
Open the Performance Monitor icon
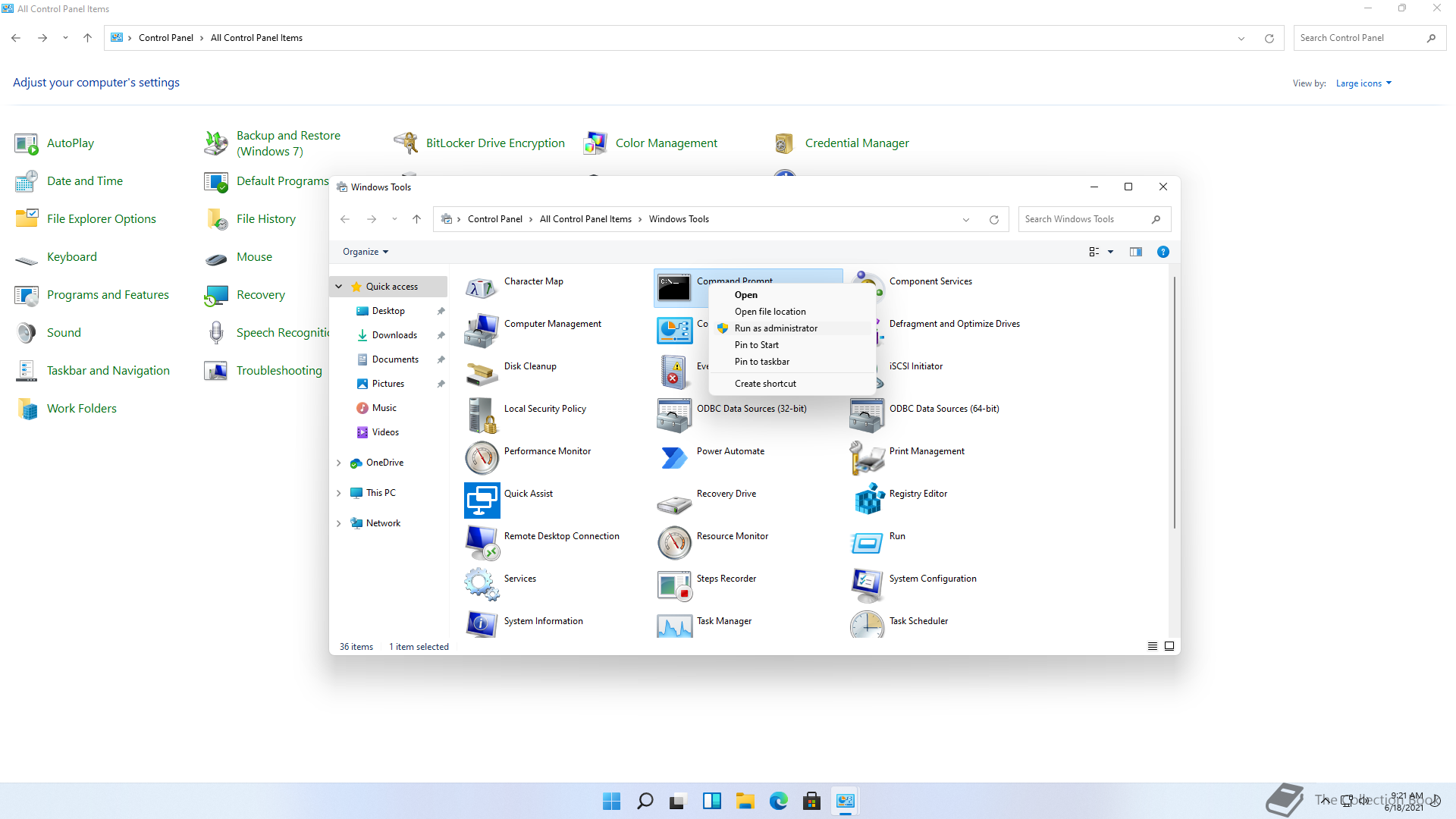pyautogui.click(x=482, y=458)
